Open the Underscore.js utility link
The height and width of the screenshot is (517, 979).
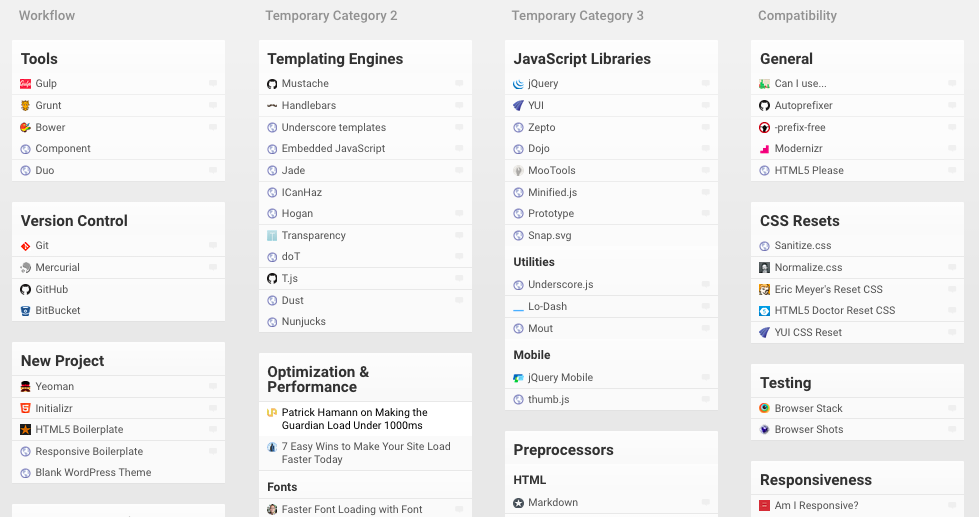[561, 285]
